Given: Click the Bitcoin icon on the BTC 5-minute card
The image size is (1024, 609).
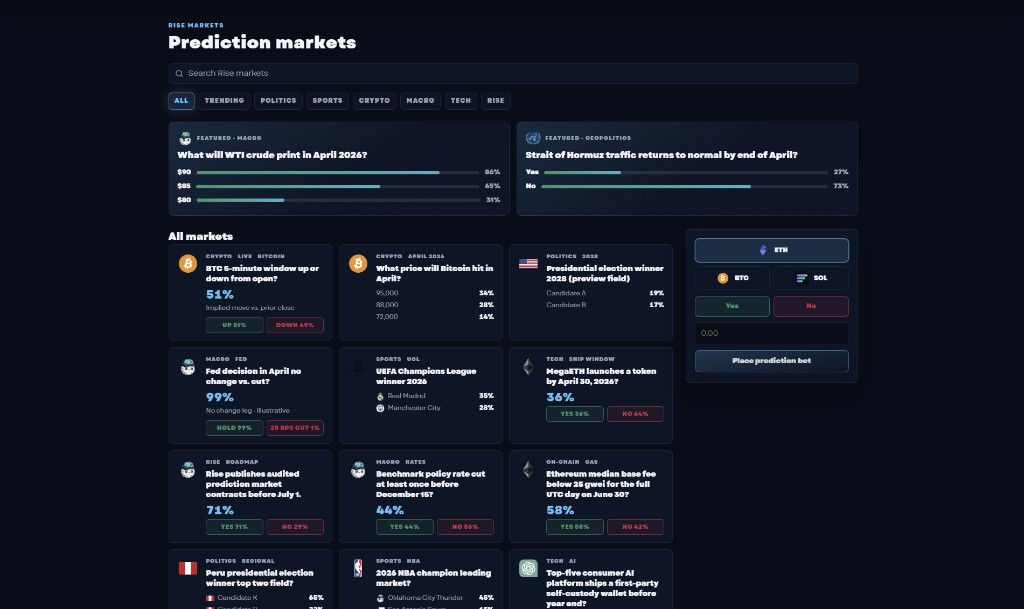Looking at the screenshot, I should [188, 264].
